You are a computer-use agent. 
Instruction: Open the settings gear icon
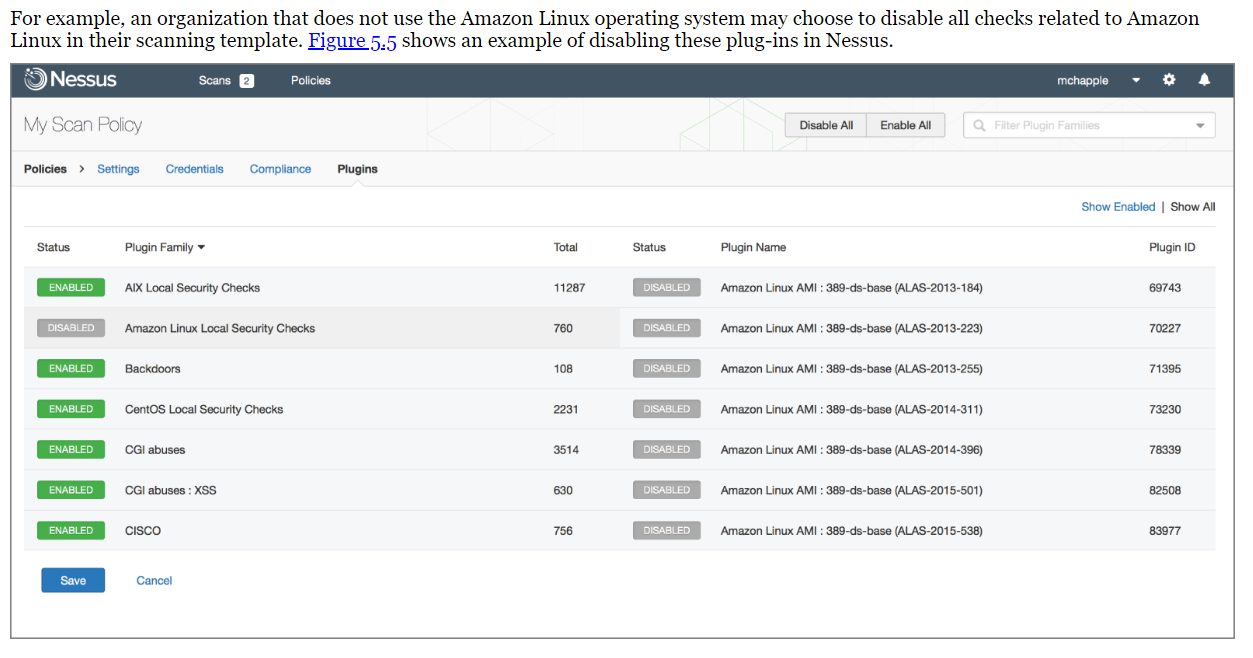1169,80
